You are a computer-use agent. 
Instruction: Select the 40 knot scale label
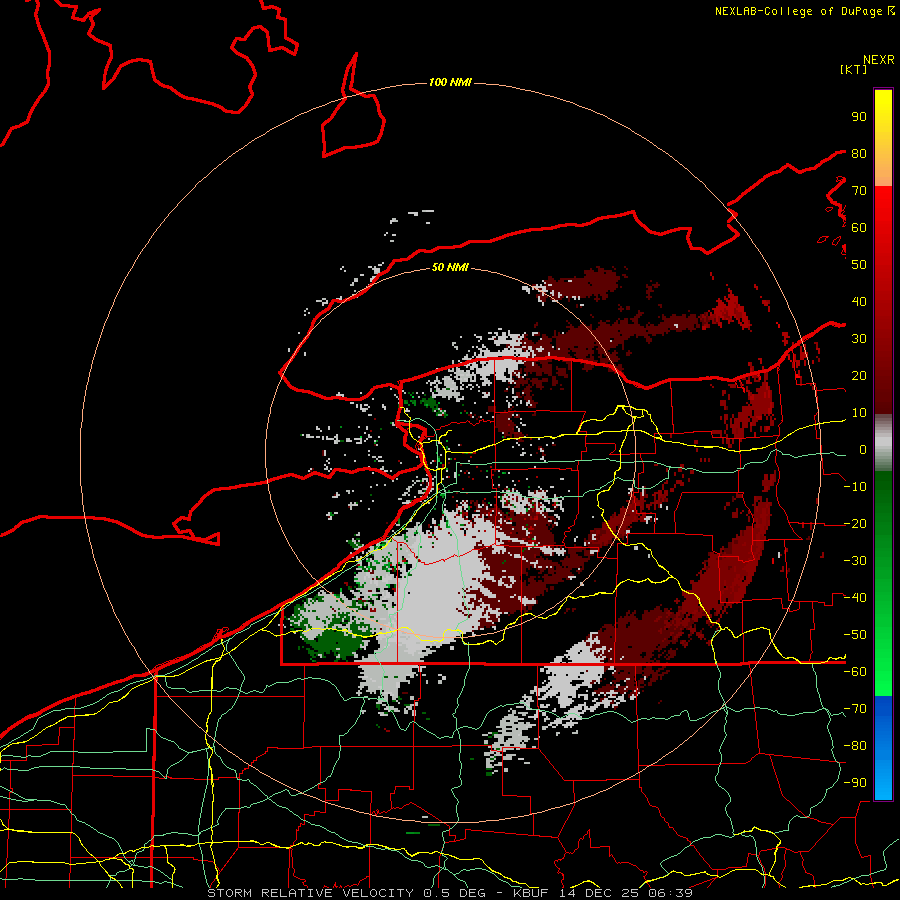859,301
